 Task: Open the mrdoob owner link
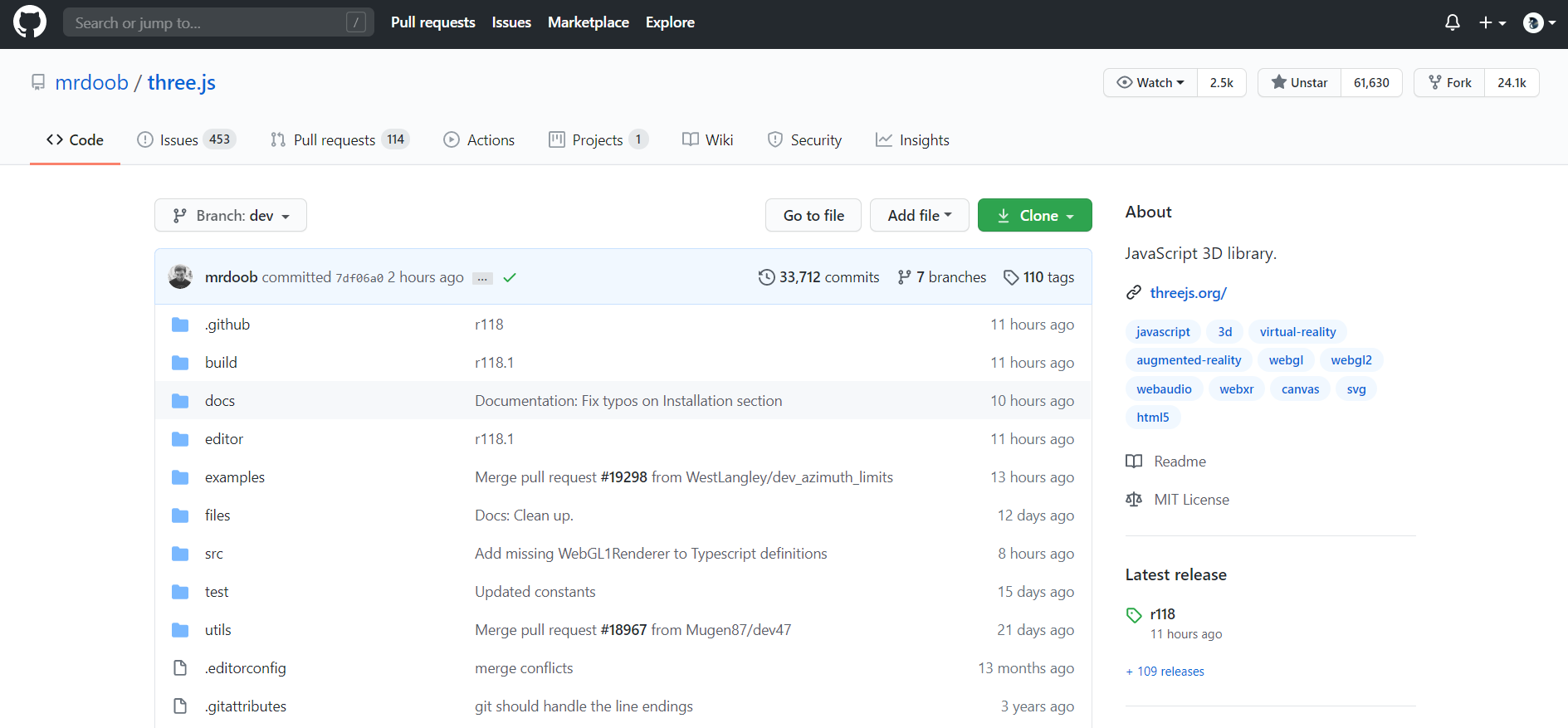pyautogui.click(x=91, y=82)
